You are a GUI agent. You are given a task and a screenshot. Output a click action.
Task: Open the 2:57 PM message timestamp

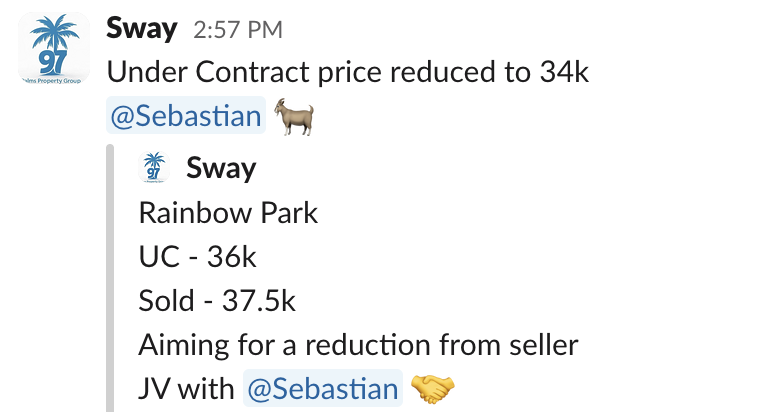238,30
